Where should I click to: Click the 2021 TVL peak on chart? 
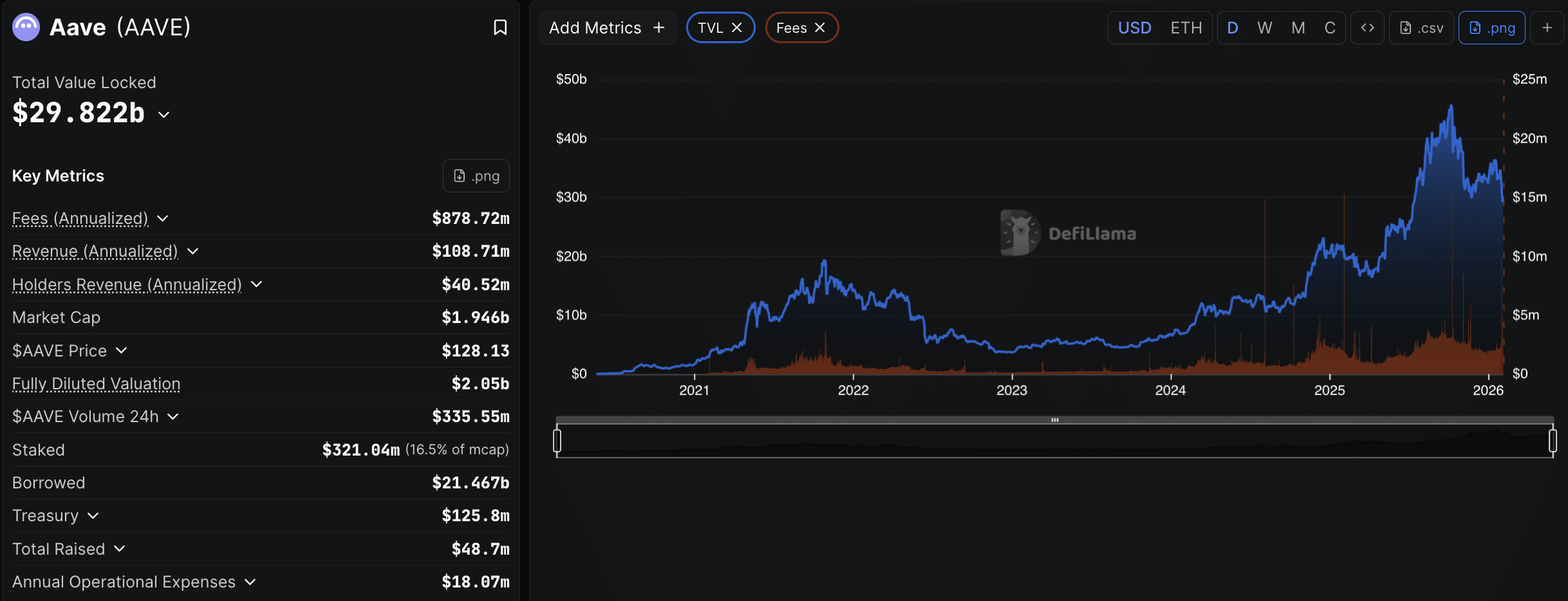click(x=824, y=261)
